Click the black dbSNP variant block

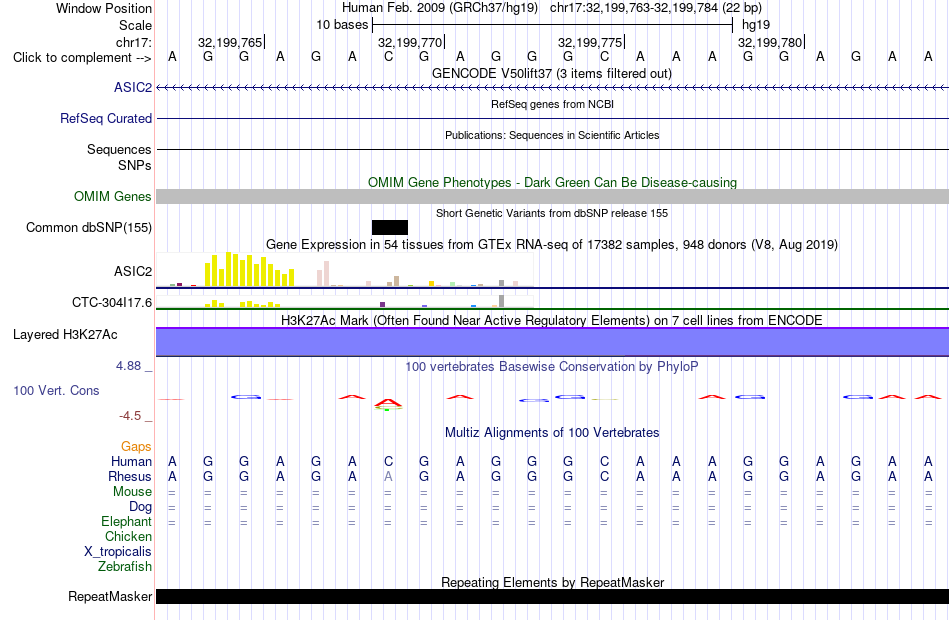point(390,227)
